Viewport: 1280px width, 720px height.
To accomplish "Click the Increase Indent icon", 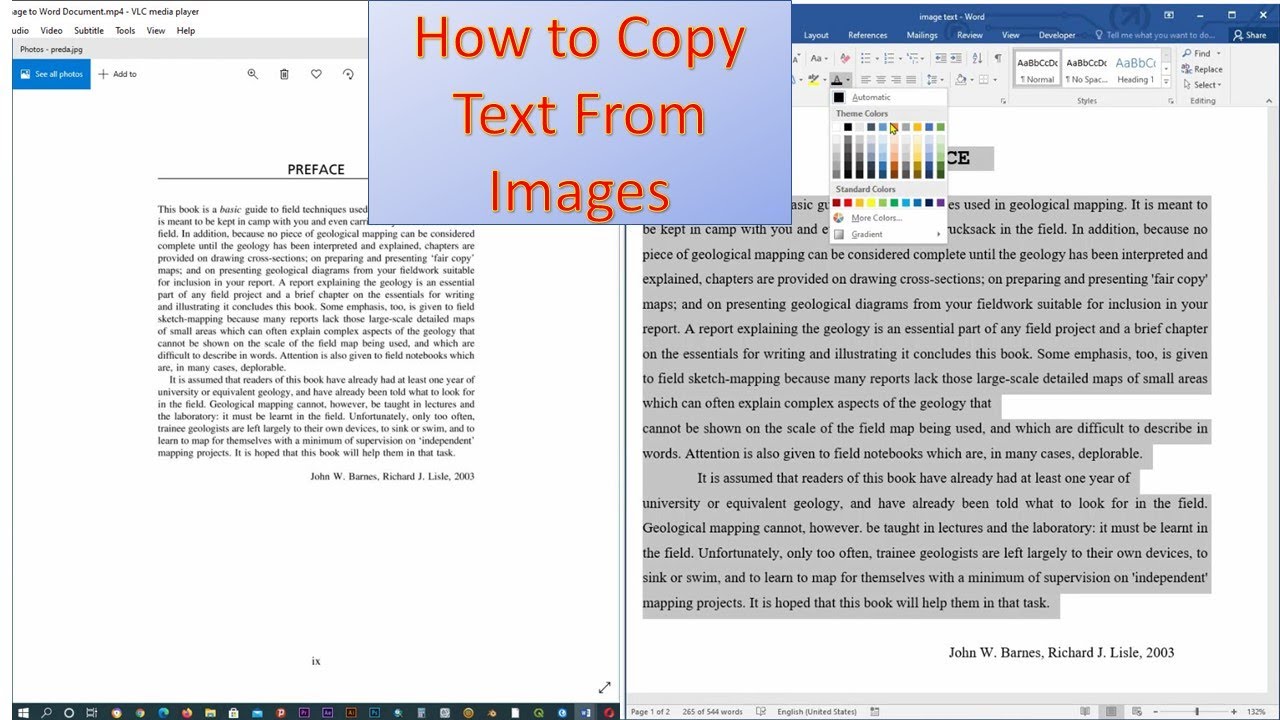I will (956, 58).
